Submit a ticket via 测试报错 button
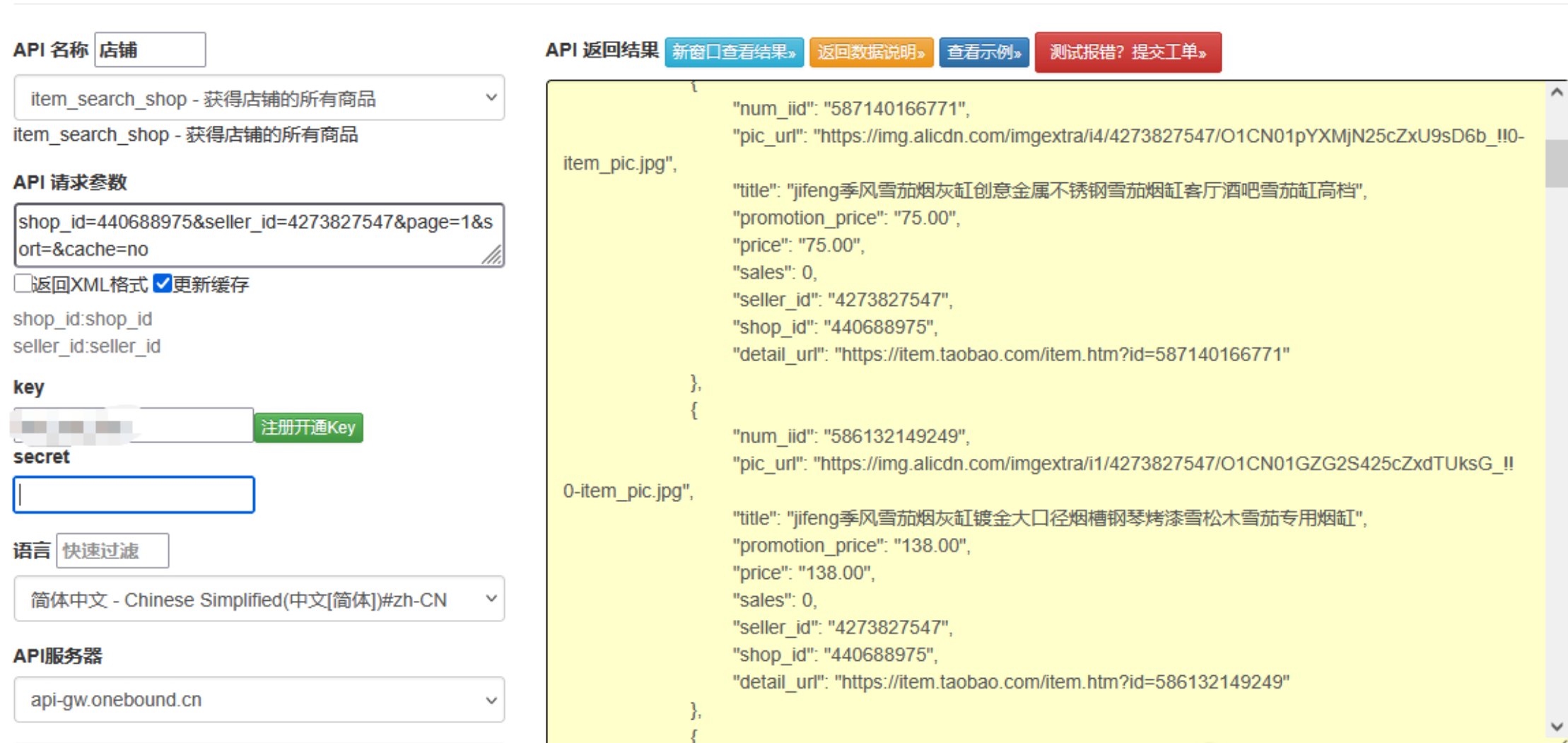The image size is (1568, 743). tap(1128, 52)
